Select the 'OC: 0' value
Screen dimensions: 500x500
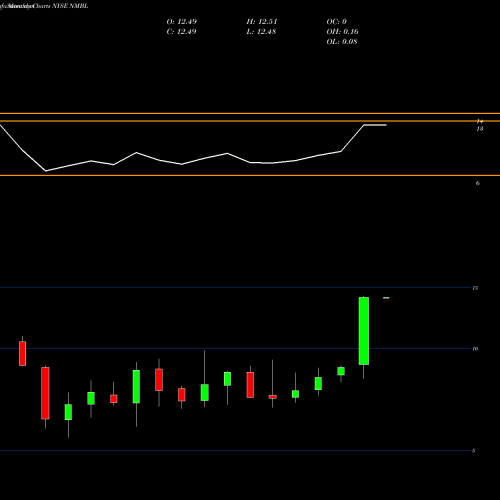337,22
